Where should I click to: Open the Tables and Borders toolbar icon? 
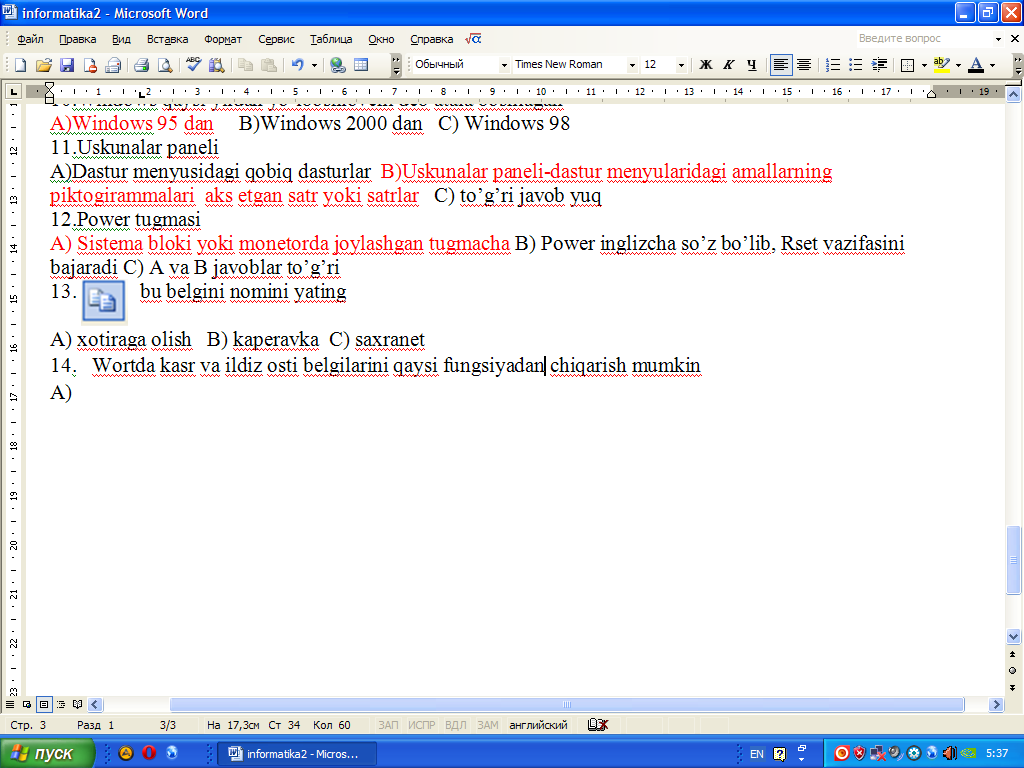(360, 65)
